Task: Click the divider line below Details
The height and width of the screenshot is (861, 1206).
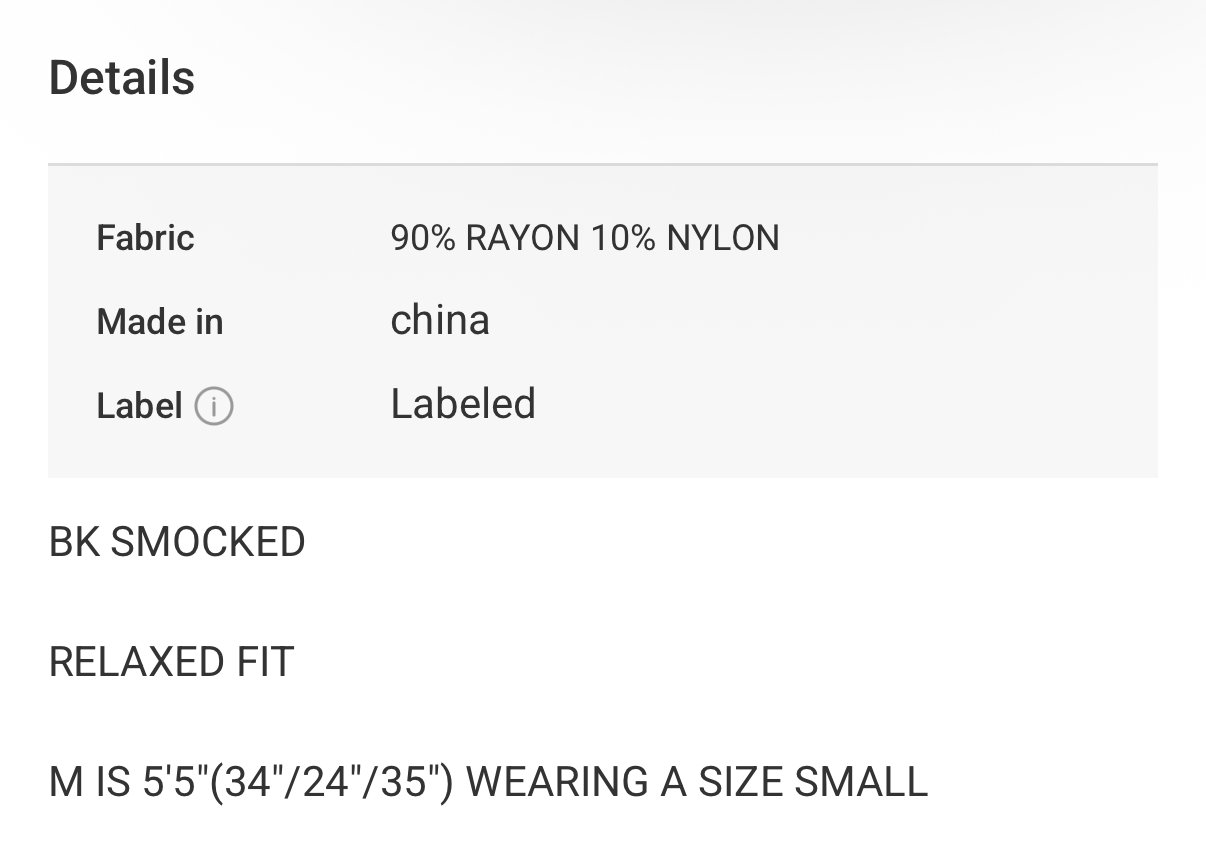Action: coord(603,163)
